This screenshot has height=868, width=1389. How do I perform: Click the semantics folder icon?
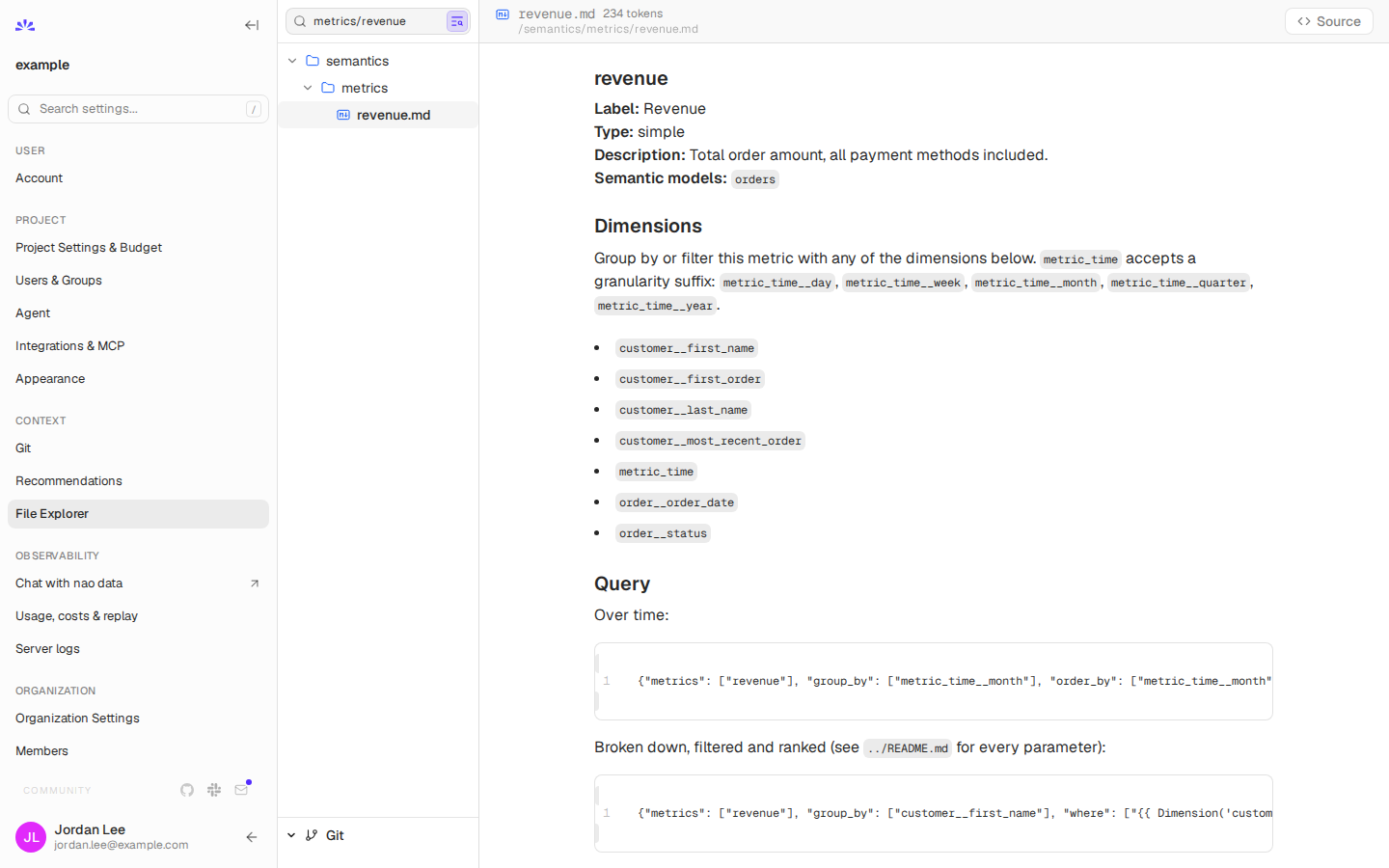[313, 61]
